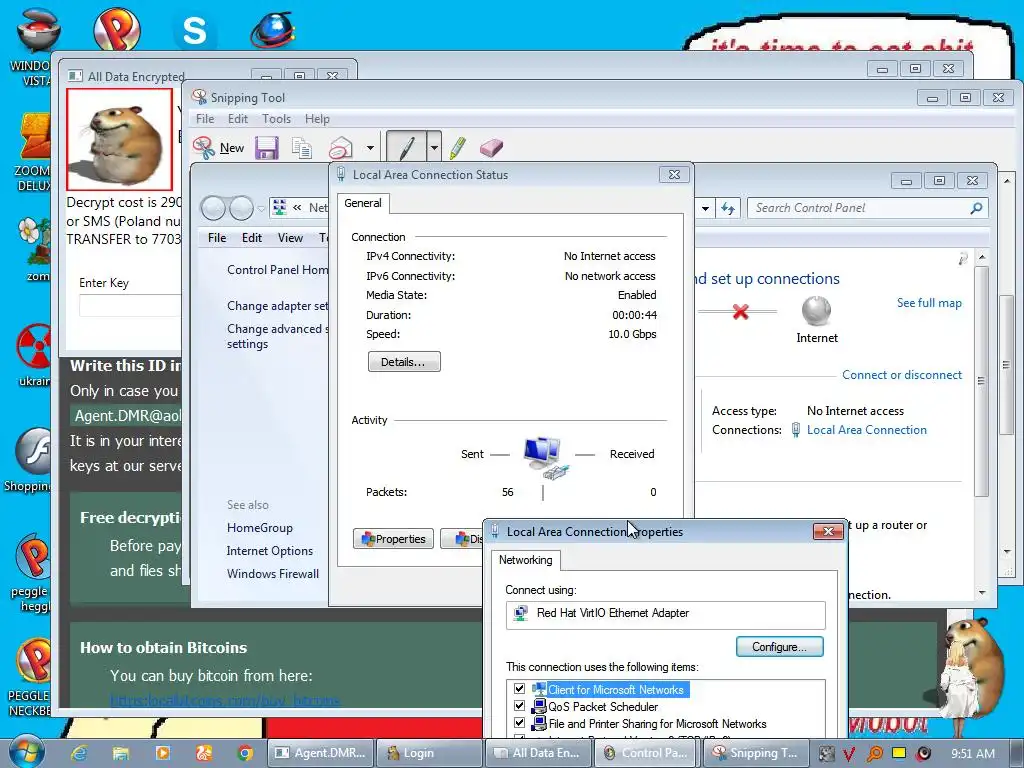This screenshot has height=768, width=1024.
Task: Click the search magnifier in Control Panel
Action: pyautogui.click(x=976, y=208)
